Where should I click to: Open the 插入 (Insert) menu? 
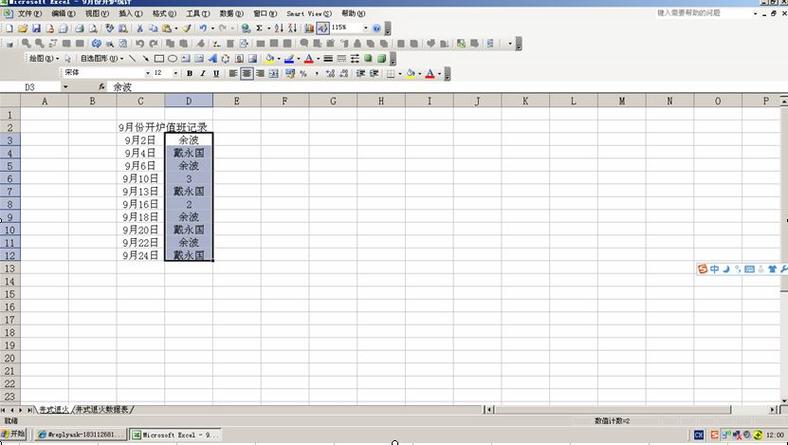coord(130,14)
